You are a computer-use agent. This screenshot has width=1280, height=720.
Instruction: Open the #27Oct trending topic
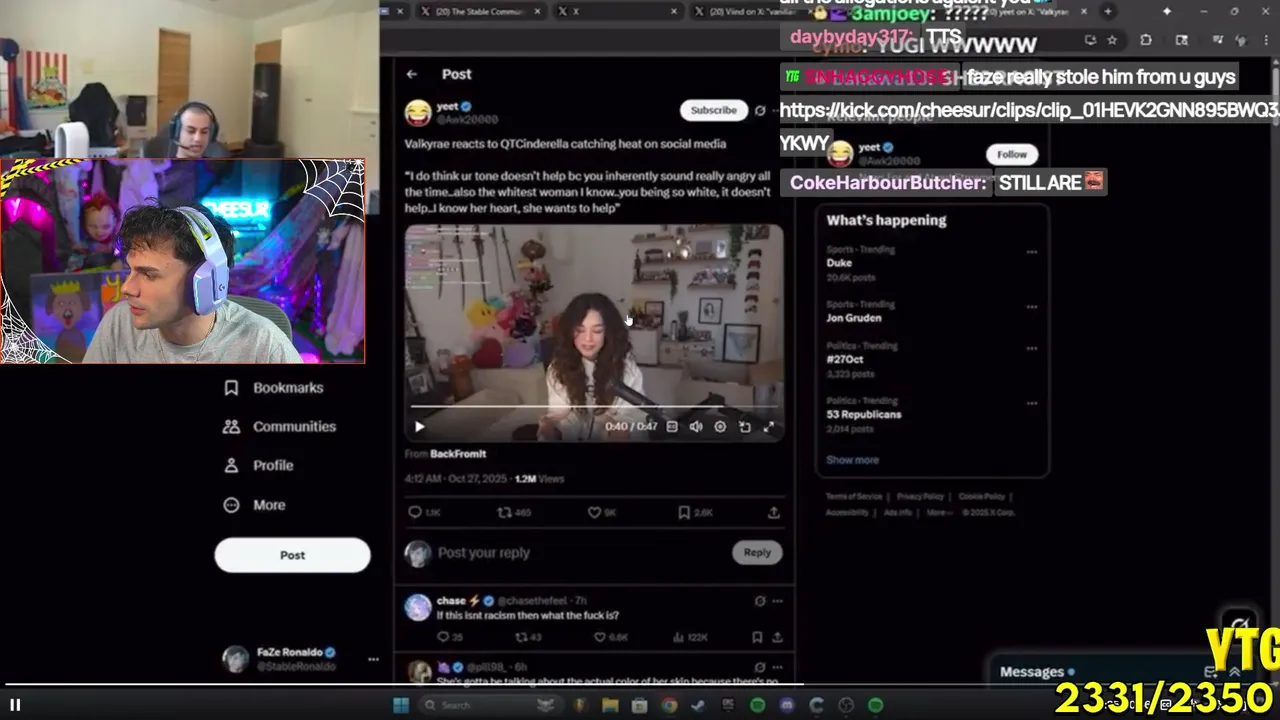click(x=845, y=359)
